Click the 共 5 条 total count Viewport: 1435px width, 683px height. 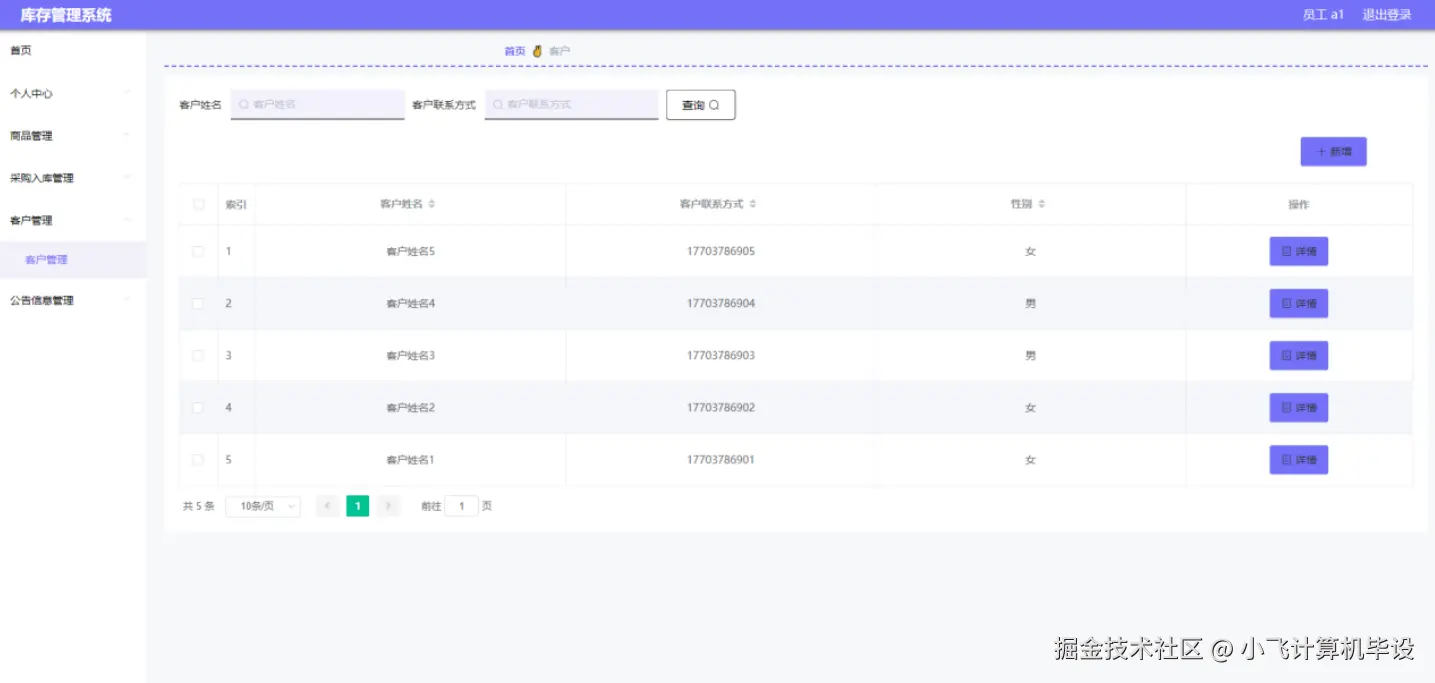coord(199,507)
